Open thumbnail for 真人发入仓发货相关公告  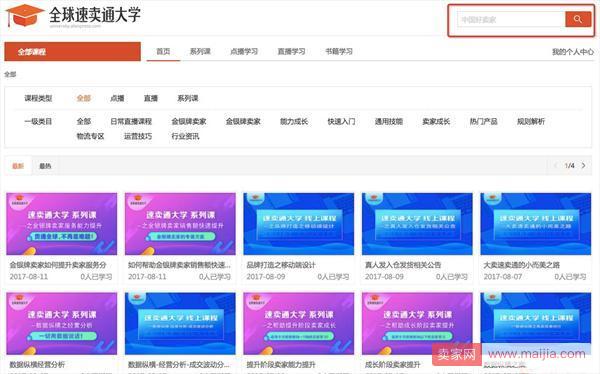(417, 224)
